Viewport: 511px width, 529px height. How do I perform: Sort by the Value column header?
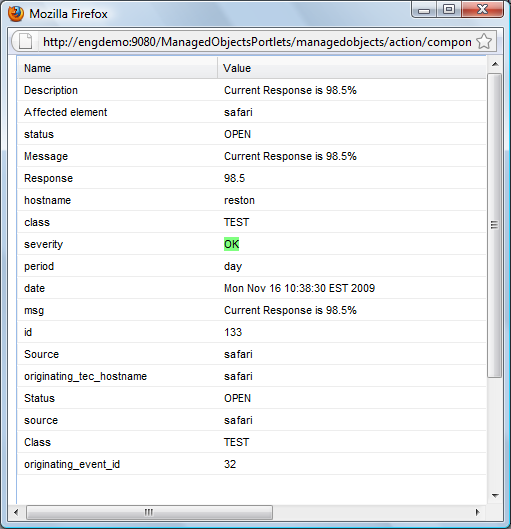tap(351, 68)
